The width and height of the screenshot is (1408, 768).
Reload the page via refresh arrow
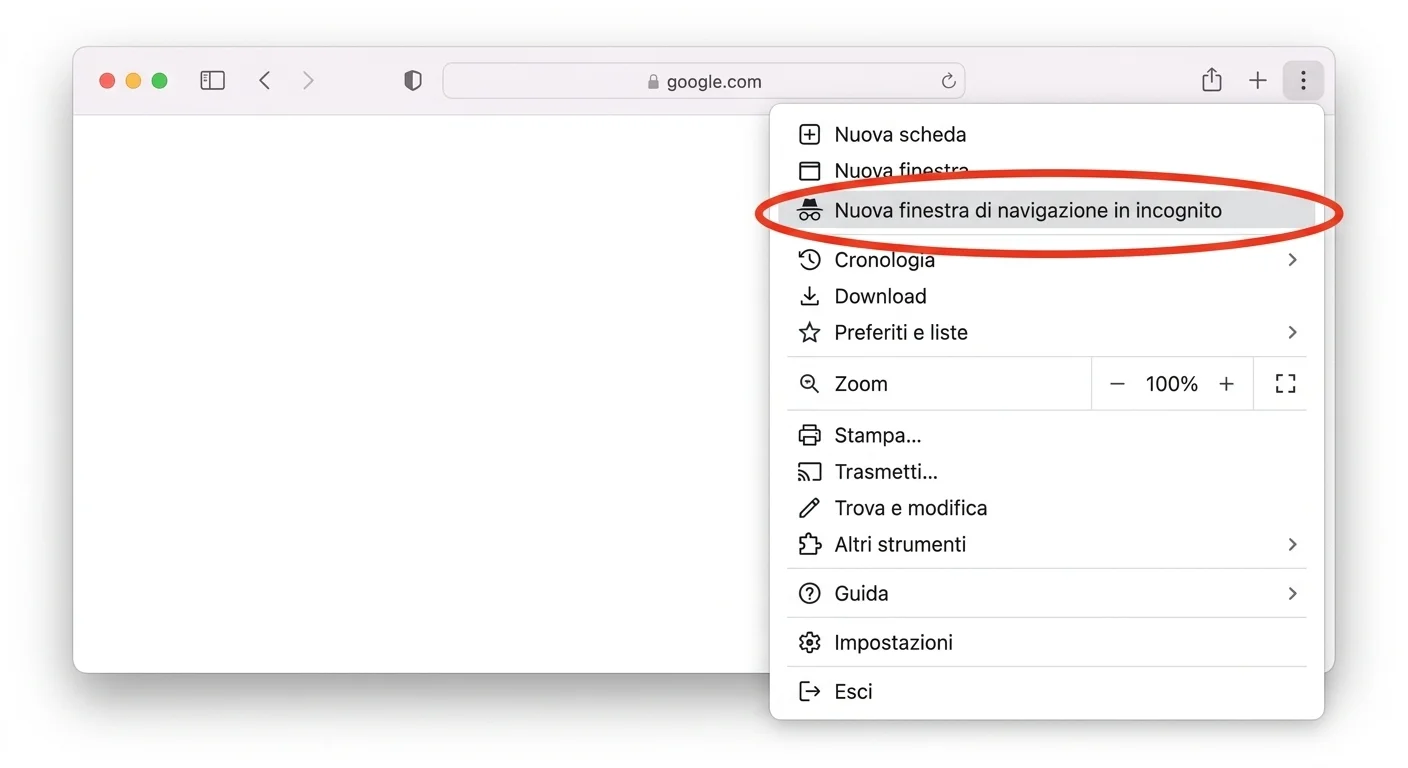click(948, 81)
